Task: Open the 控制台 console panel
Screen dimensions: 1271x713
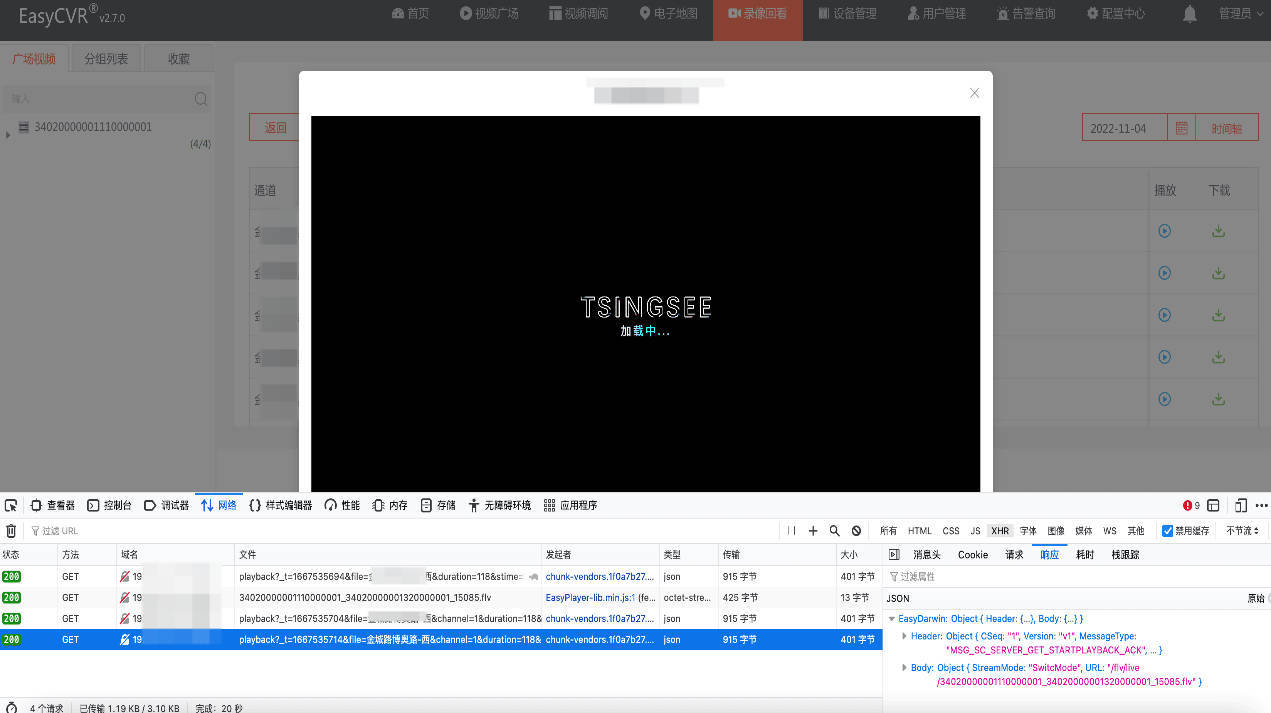Action: pos(109,505)
